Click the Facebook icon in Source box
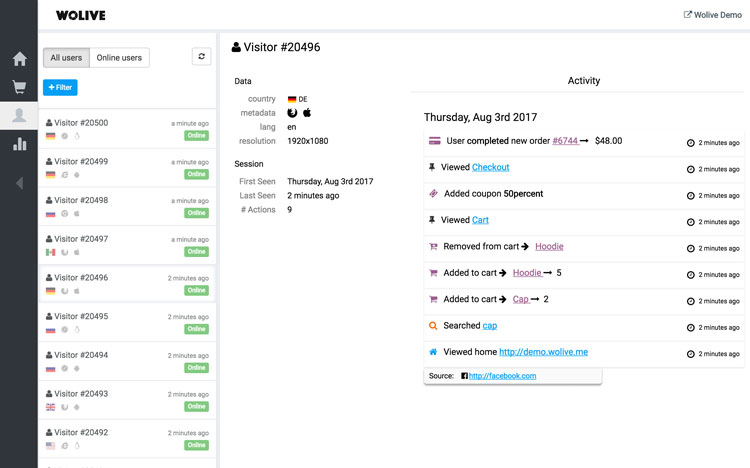This screenshot has height=468, width=750. pyautogui.click(x=464, y=376)
